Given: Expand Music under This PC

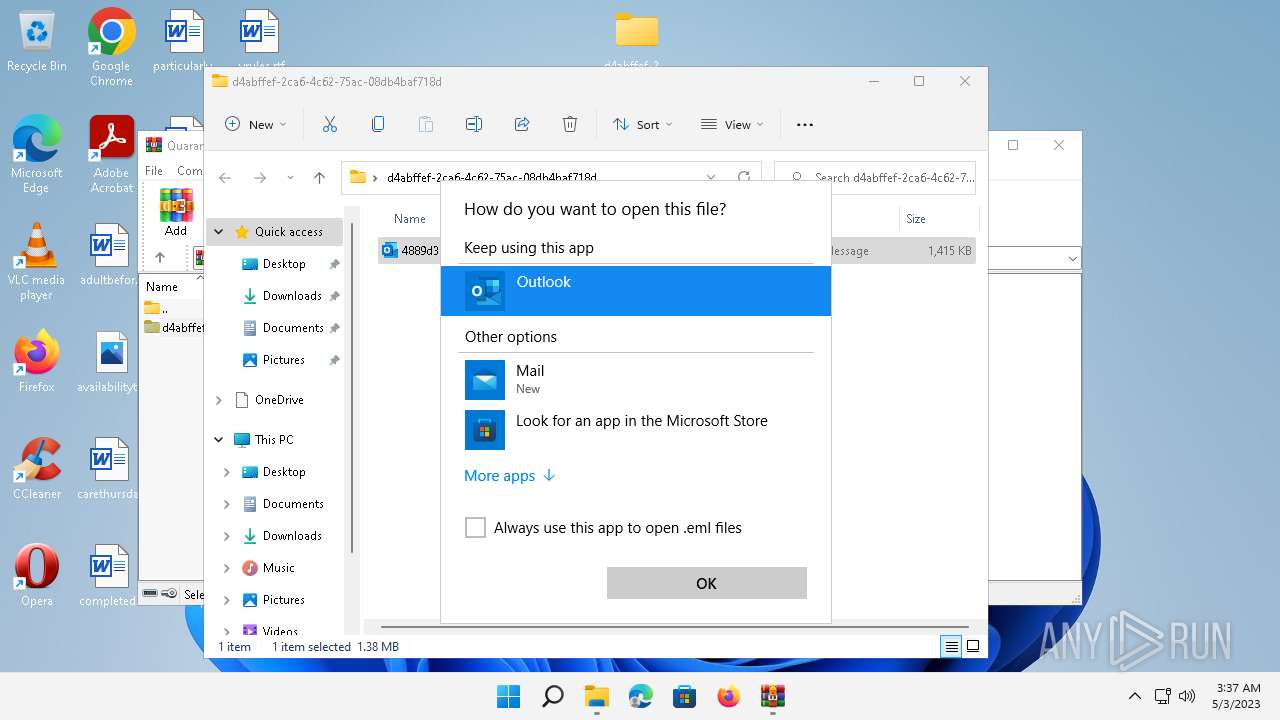Looking at the screenshot, I should (226, 568).
